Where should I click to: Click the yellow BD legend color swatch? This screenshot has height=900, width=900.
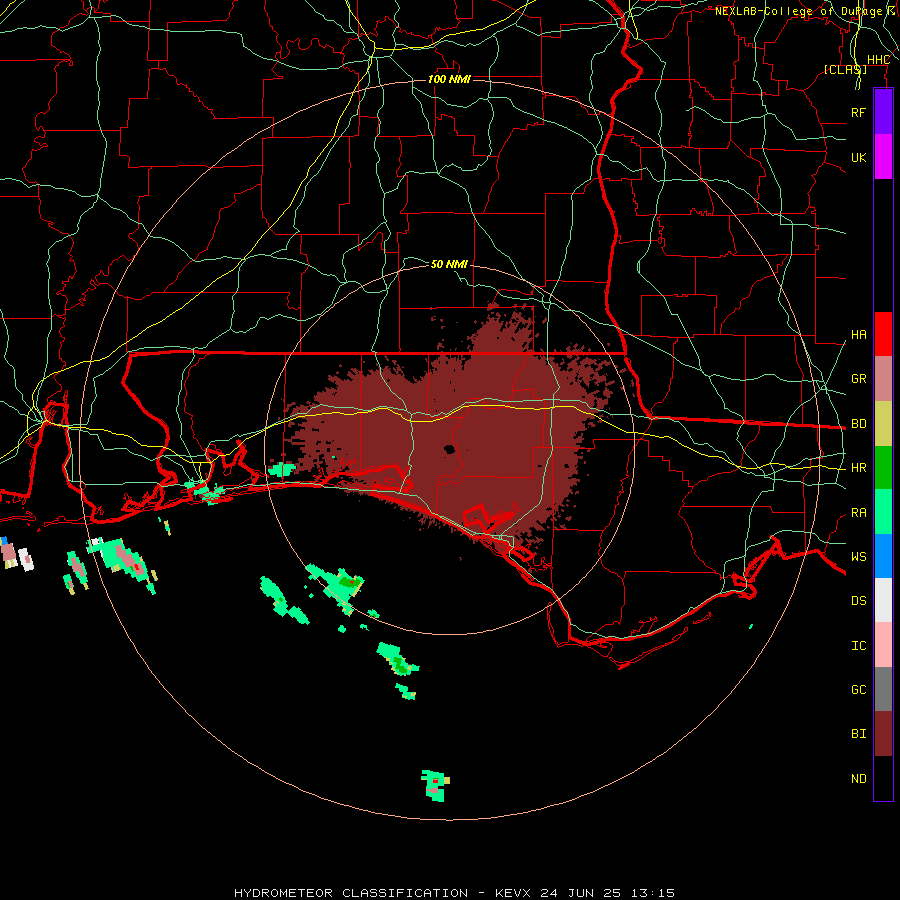(883, 424)
